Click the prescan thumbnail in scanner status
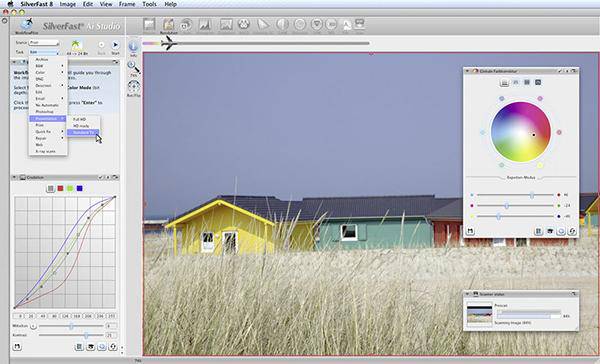Screen dimensions: 600x364 (479, 314)
